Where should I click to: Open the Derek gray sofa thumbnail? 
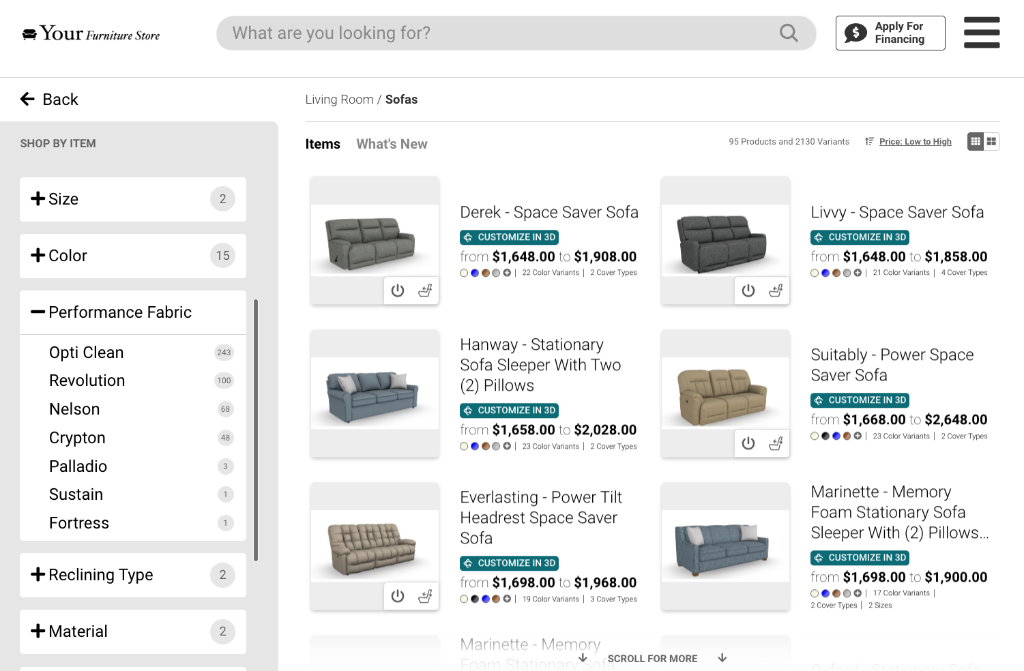(x=375, y=240)
